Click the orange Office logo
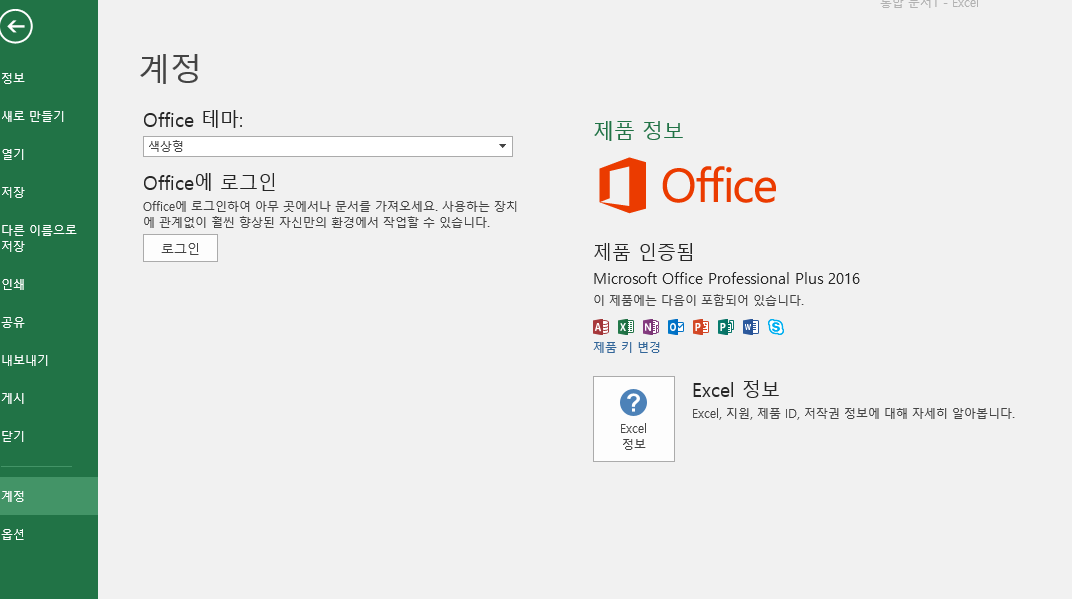Image resolution: width=1072 pixels, height=599 pixels. pyautogui.click(x=688, y=185)
